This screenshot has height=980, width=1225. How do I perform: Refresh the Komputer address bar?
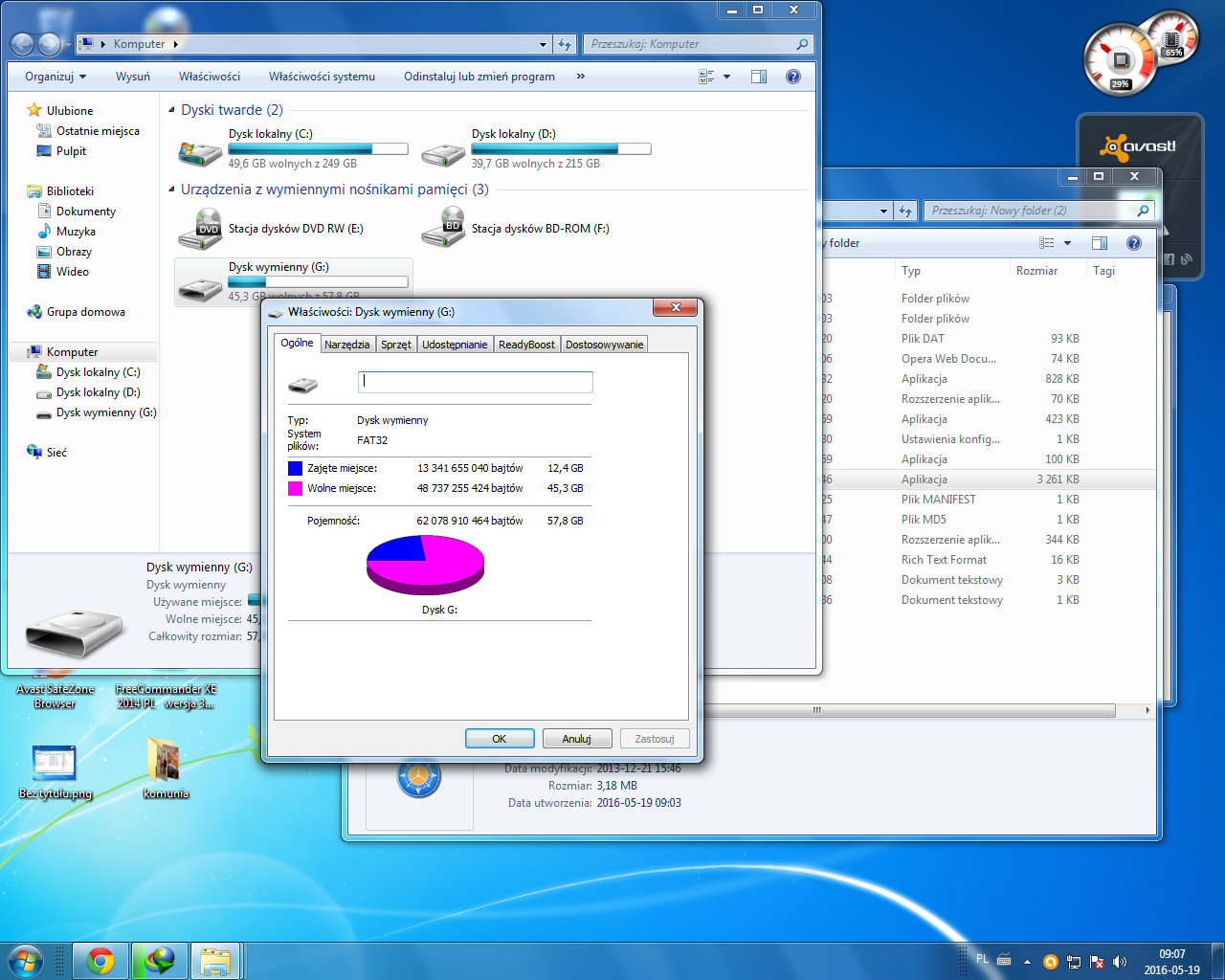coord(565,44)
